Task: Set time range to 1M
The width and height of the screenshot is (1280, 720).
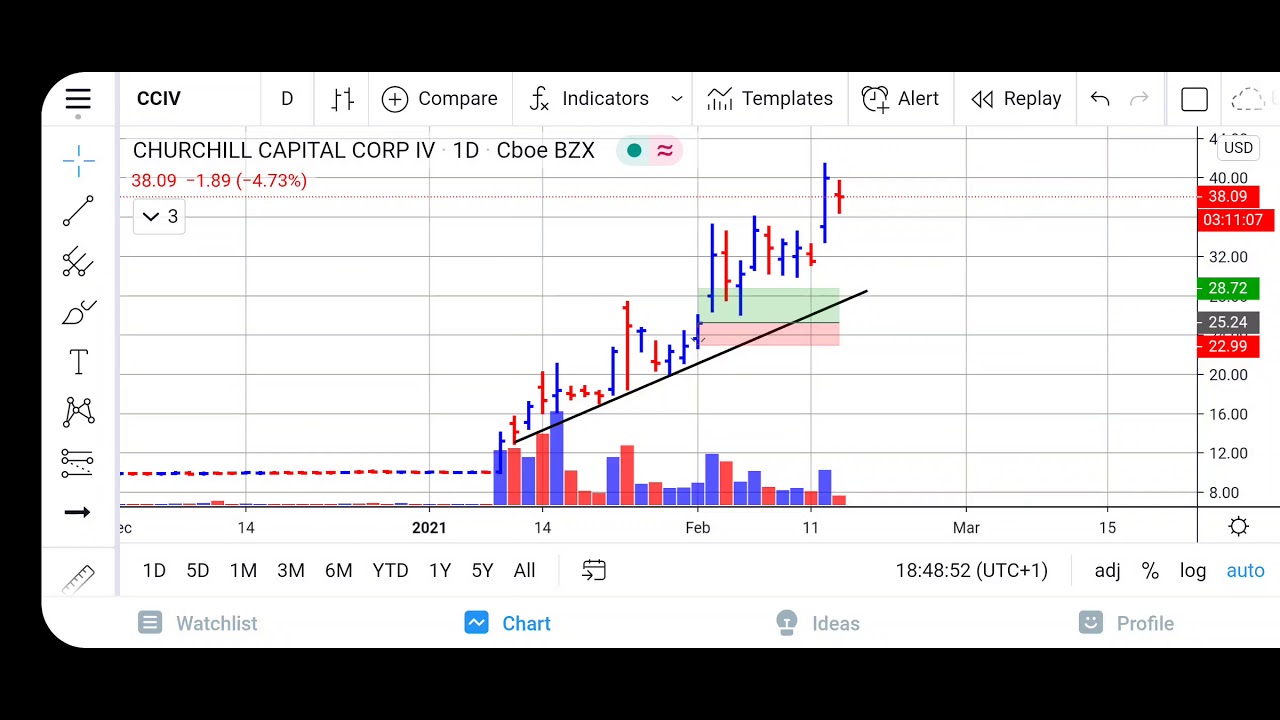Action: pos(243,570)
